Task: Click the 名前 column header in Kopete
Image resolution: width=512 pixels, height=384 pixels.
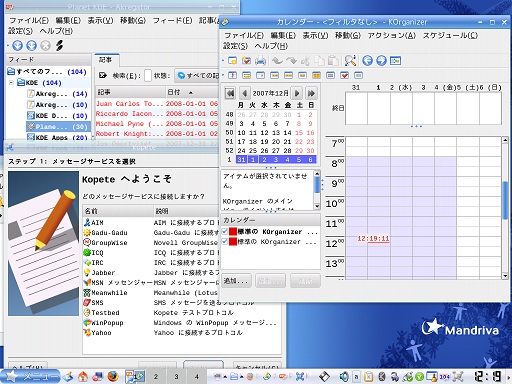Action: [x=118, y=211]
